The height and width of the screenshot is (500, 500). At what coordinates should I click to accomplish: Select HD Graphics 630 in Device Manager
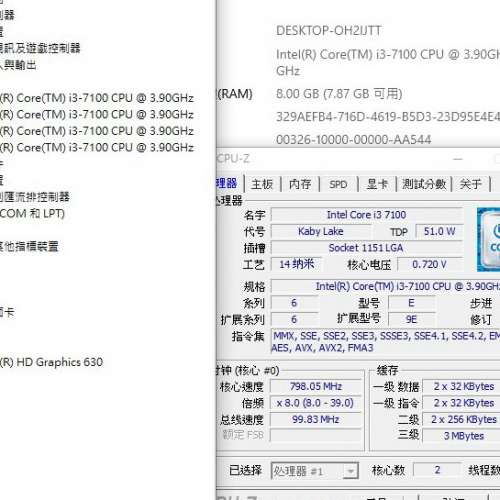(51, 362)
